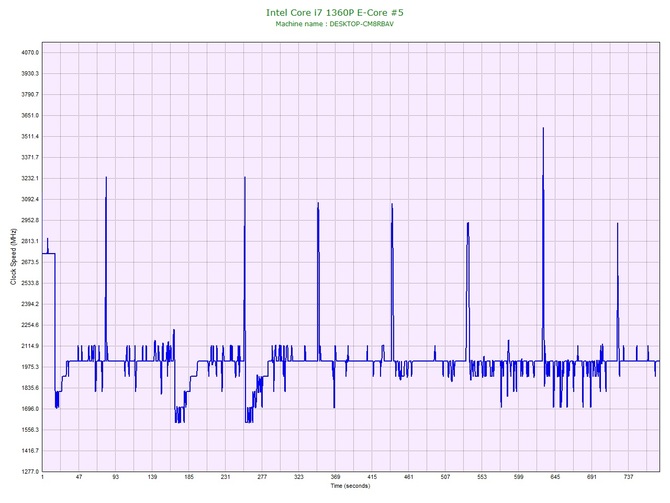Click the x-axis tick label 599
The height and width of the screenshot is (503, 670).
[519, 477]
